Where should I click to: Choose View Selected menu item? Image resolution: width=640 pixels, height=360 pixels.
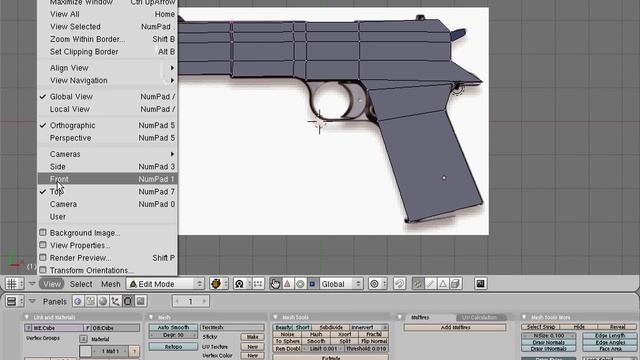108,27
